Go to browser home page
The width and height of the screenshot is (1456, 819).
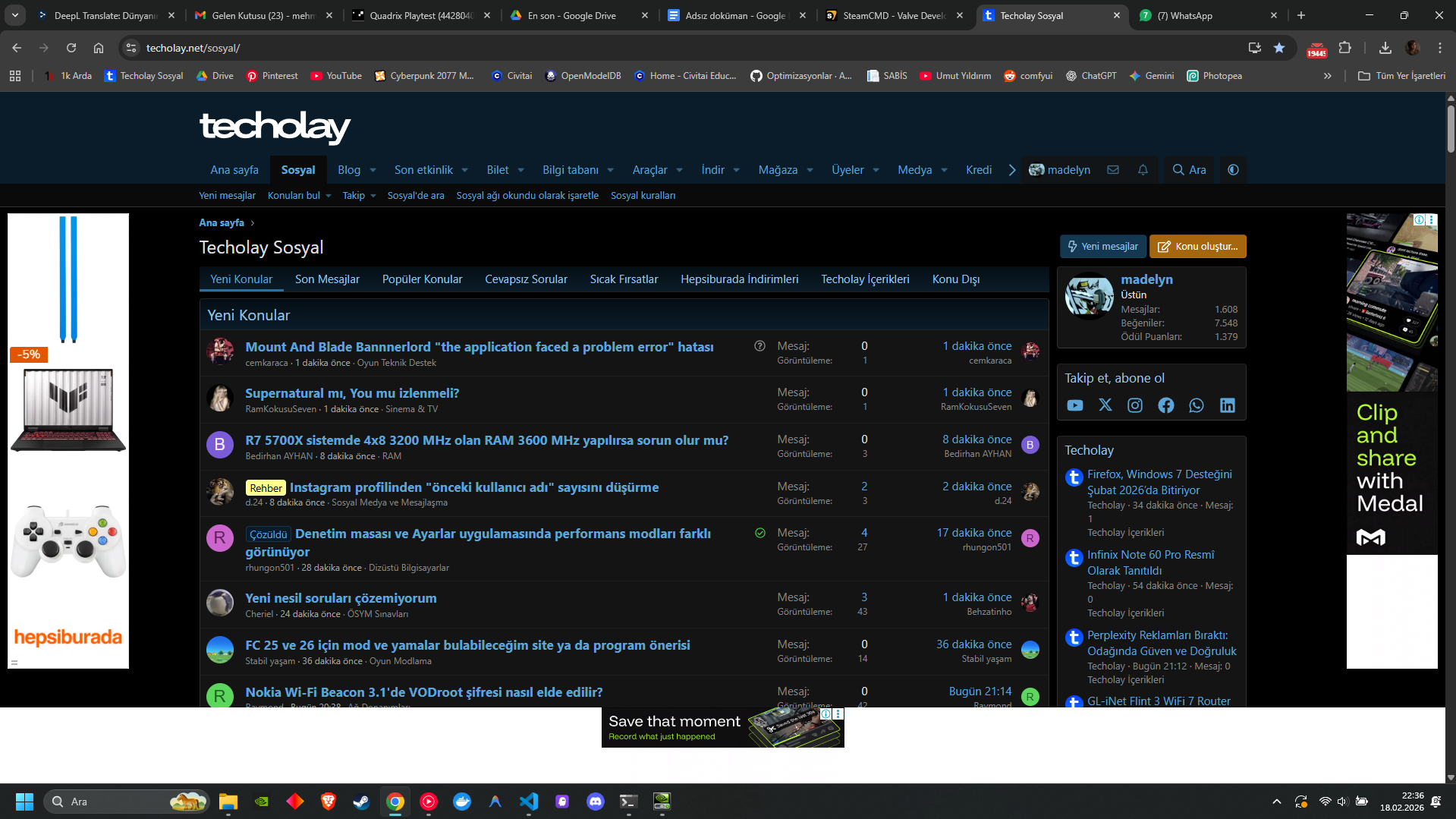tap(99, 48)
